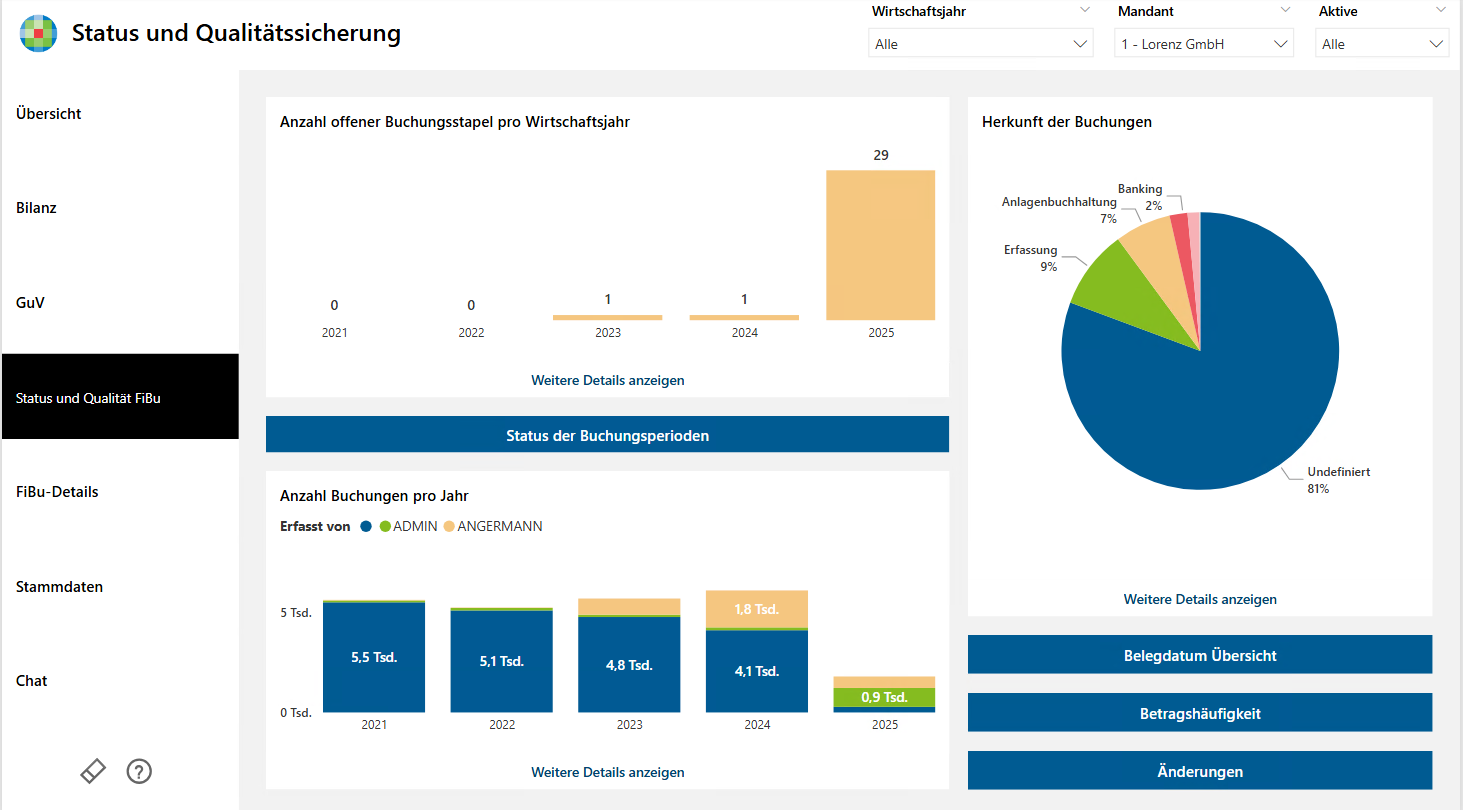Click the green ADMIN legend marker
The image size is (1463, 810).
pos(385,526)
